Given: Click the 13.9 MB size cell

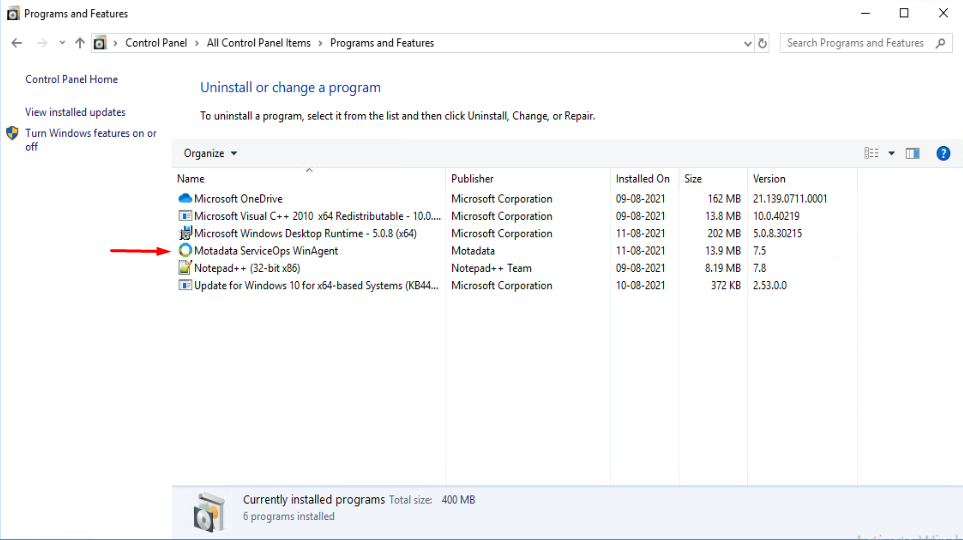Looking at the screenshot, I should [723, 251].
